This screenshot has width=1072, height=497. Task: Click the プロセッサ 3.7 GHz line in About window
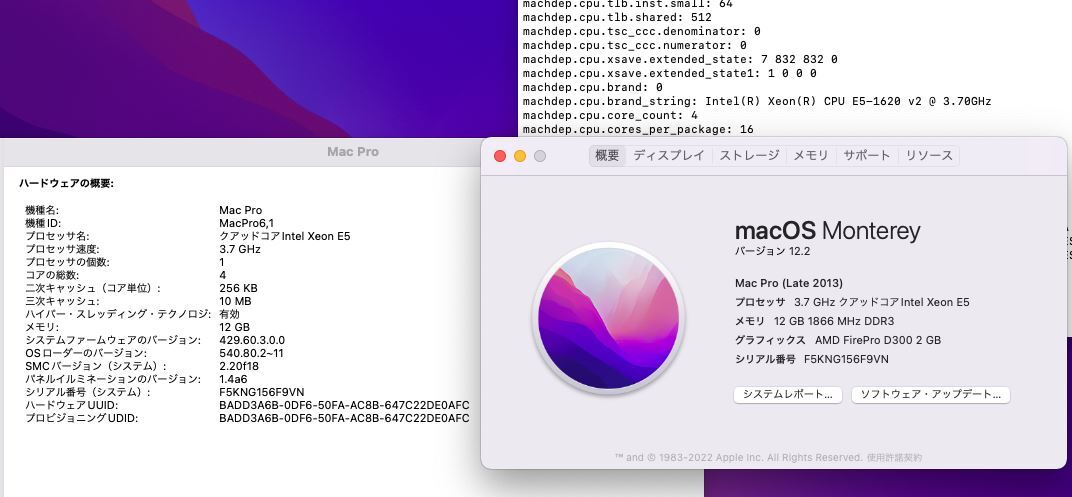click(852, 302)
